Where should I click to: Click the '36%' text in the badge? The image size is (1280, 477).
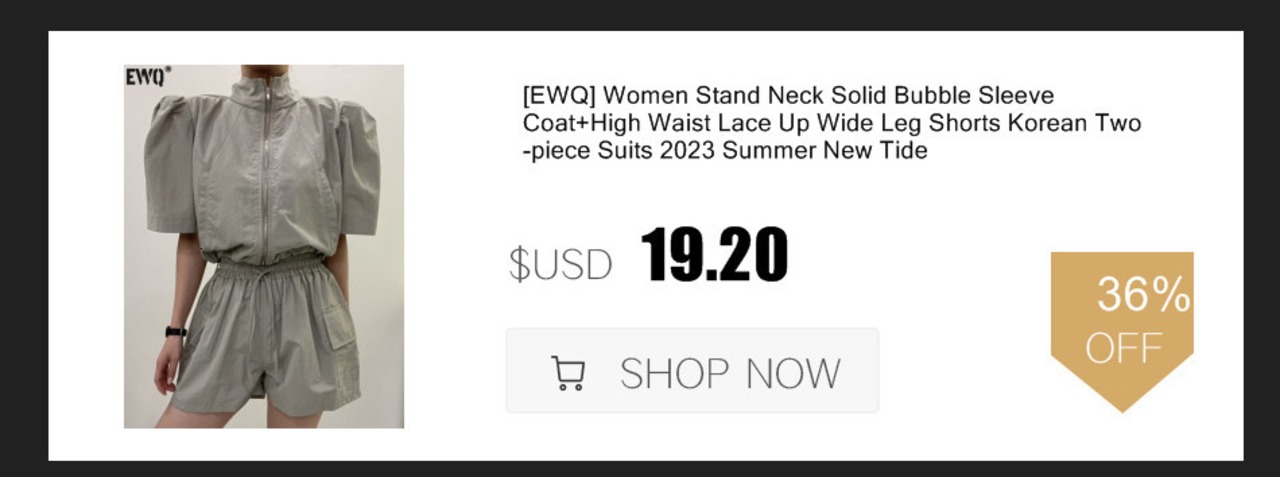tap(1143, 295)
